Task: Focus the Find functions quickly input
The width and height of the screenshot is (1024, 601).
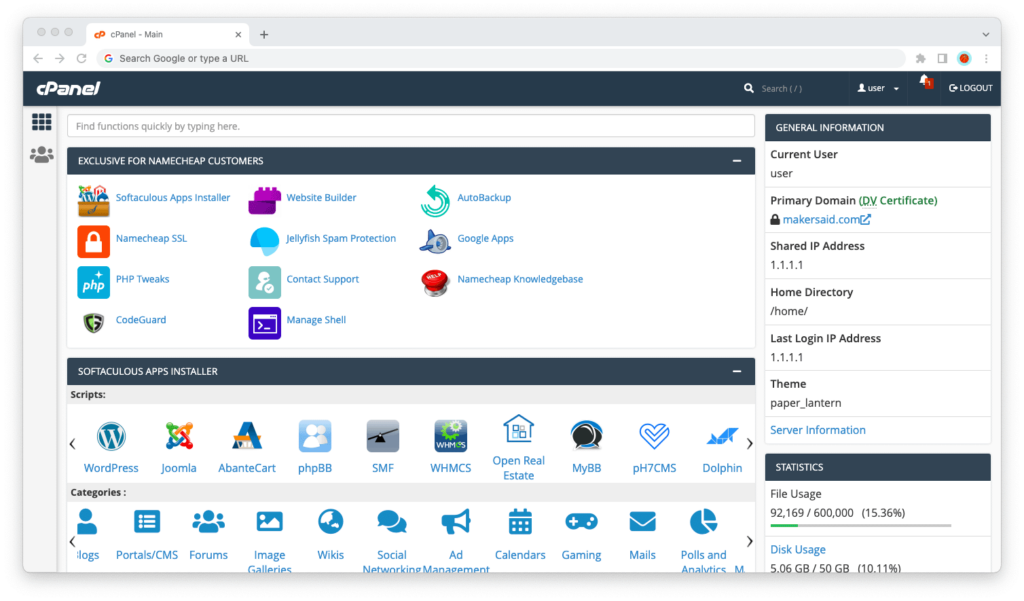Action: pyautogui.click(x=411, y=126)
